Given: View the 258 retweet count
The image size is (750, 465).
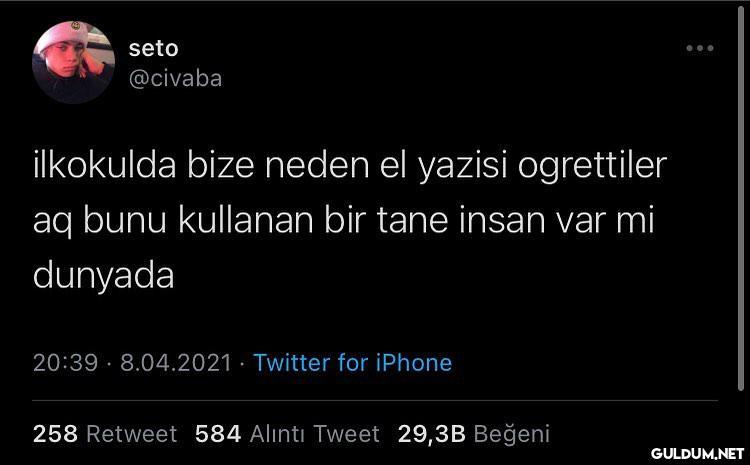Looking at the screenshot, I should tap(55, 434).
